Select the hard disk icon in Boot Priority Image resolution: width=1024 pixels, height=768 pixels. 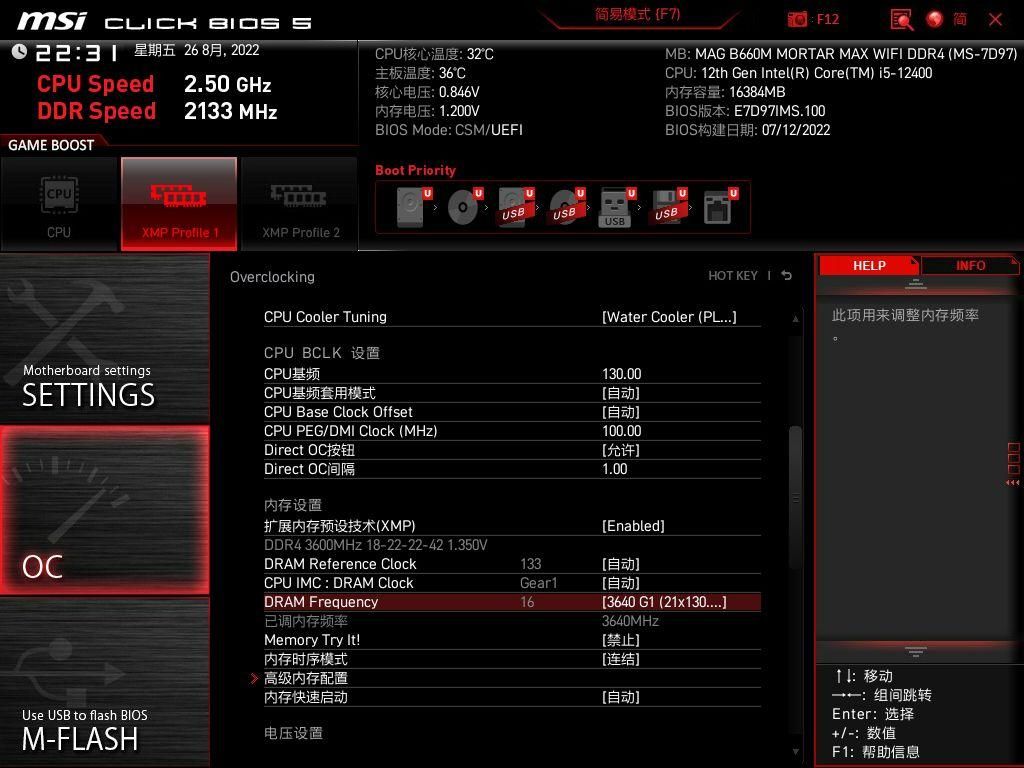408,207
